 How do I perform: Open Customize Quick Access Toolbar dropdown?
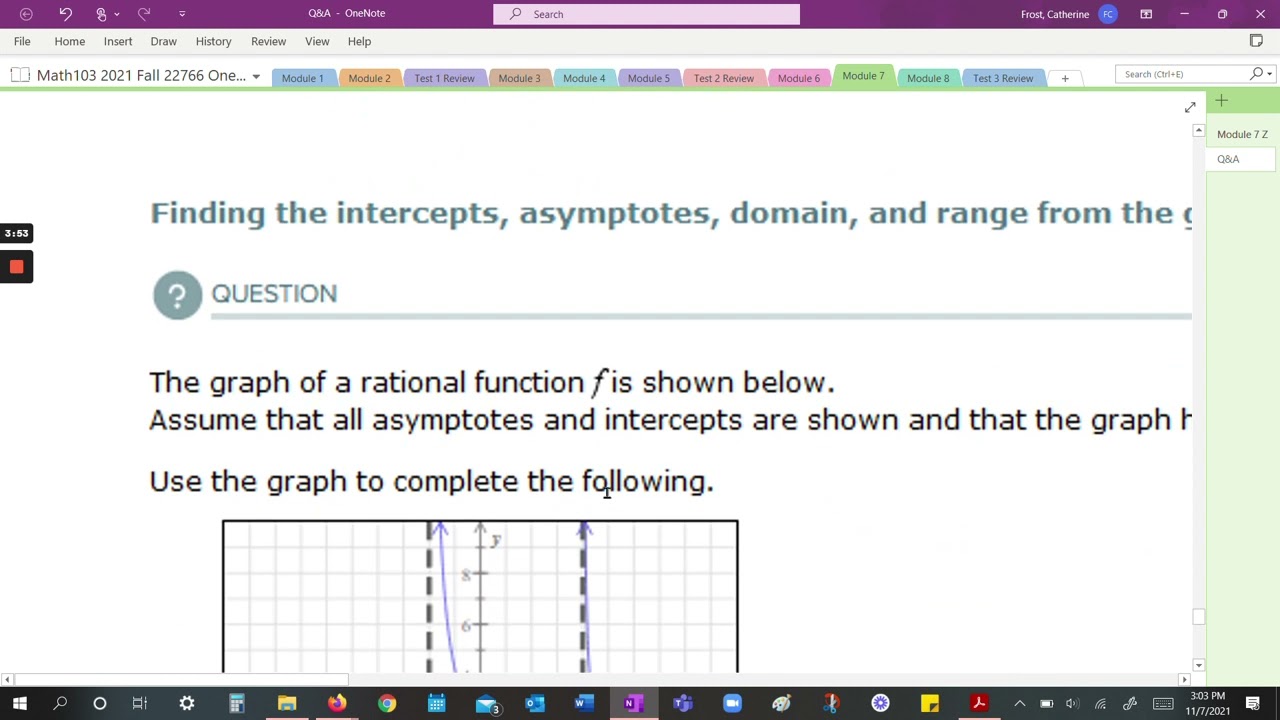tap(182, 14)
